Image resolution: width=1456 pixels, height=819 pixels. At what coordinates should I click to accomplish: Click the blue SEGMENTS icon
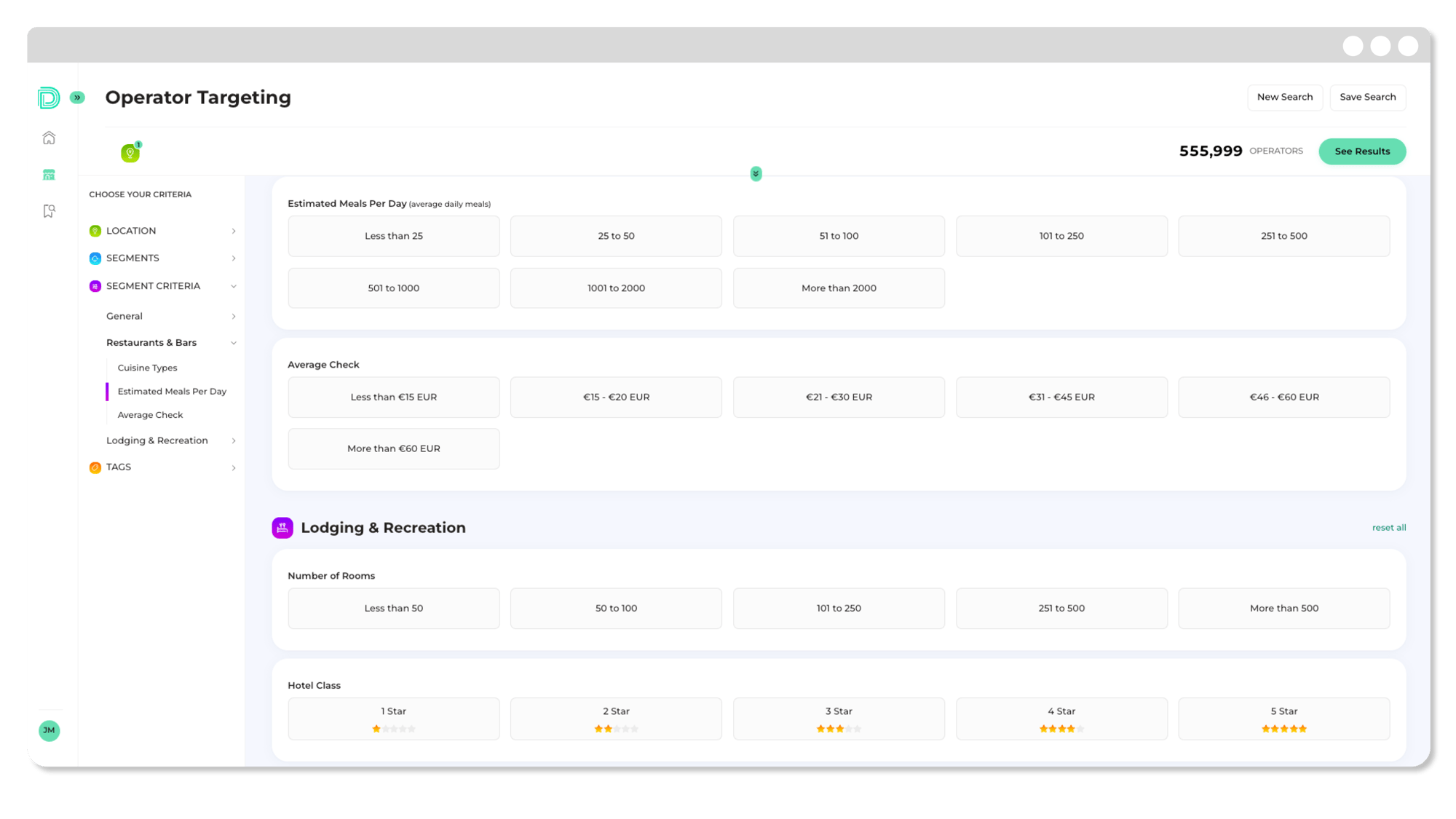[95, 258]
